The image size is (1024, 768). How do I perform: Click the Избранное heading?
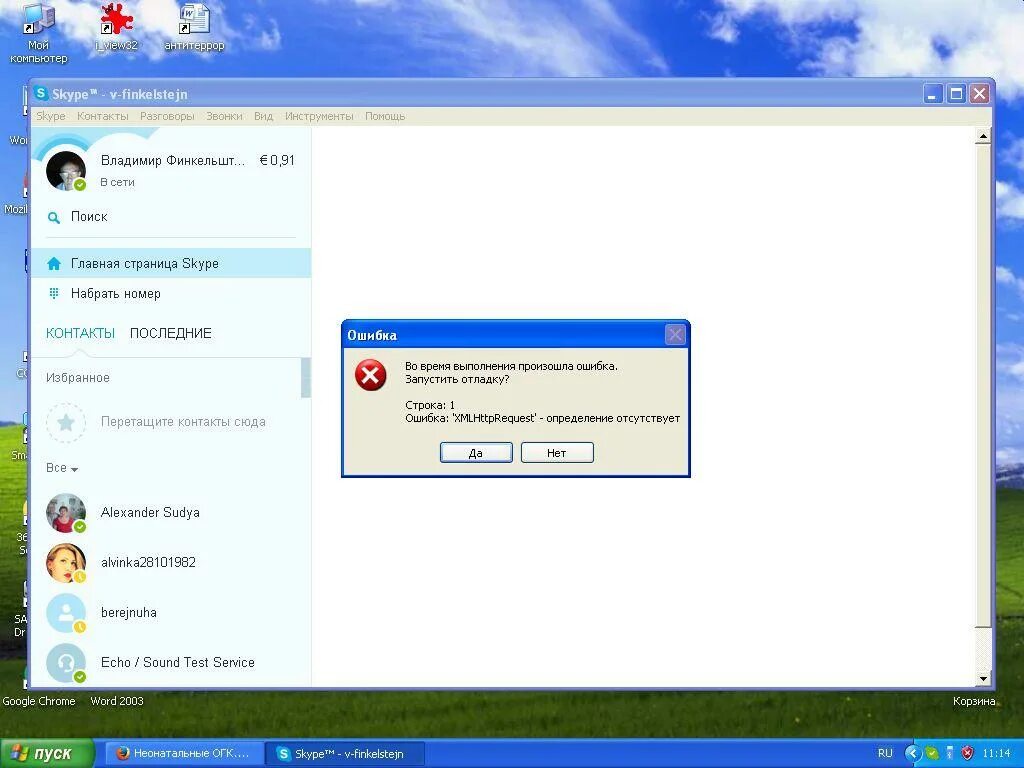point(78,377)
